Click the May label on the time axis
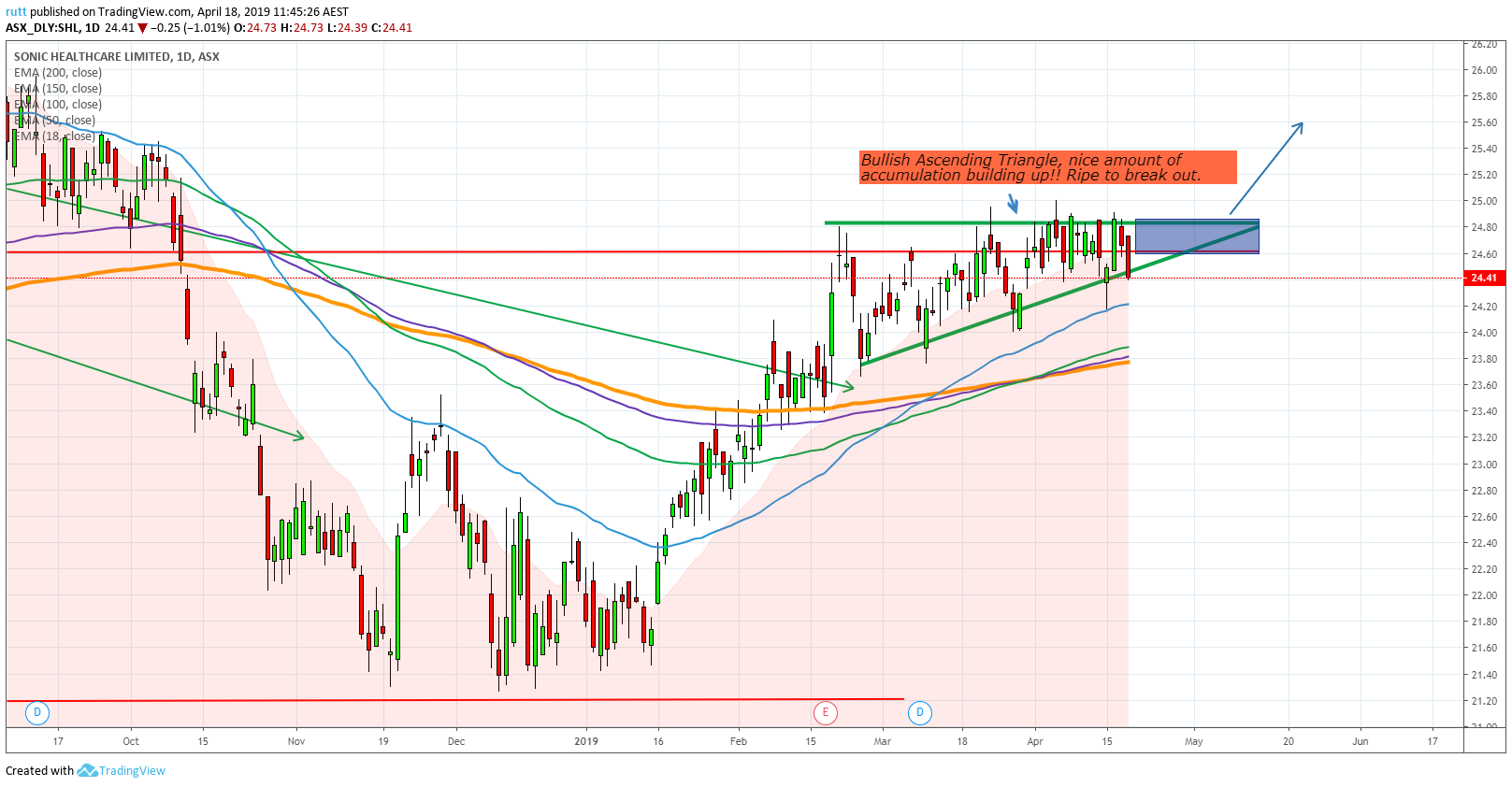1512x787 pixels. [x=1194, y=741]
